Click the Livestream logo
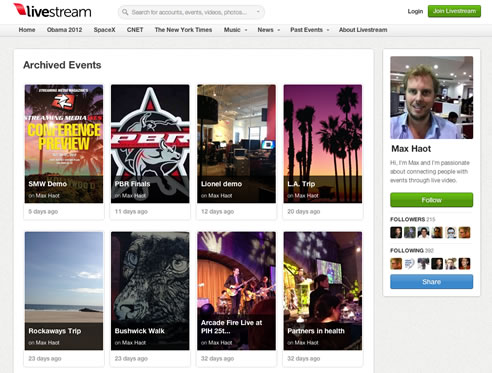The image size is (492, 373). click(52, 11)
